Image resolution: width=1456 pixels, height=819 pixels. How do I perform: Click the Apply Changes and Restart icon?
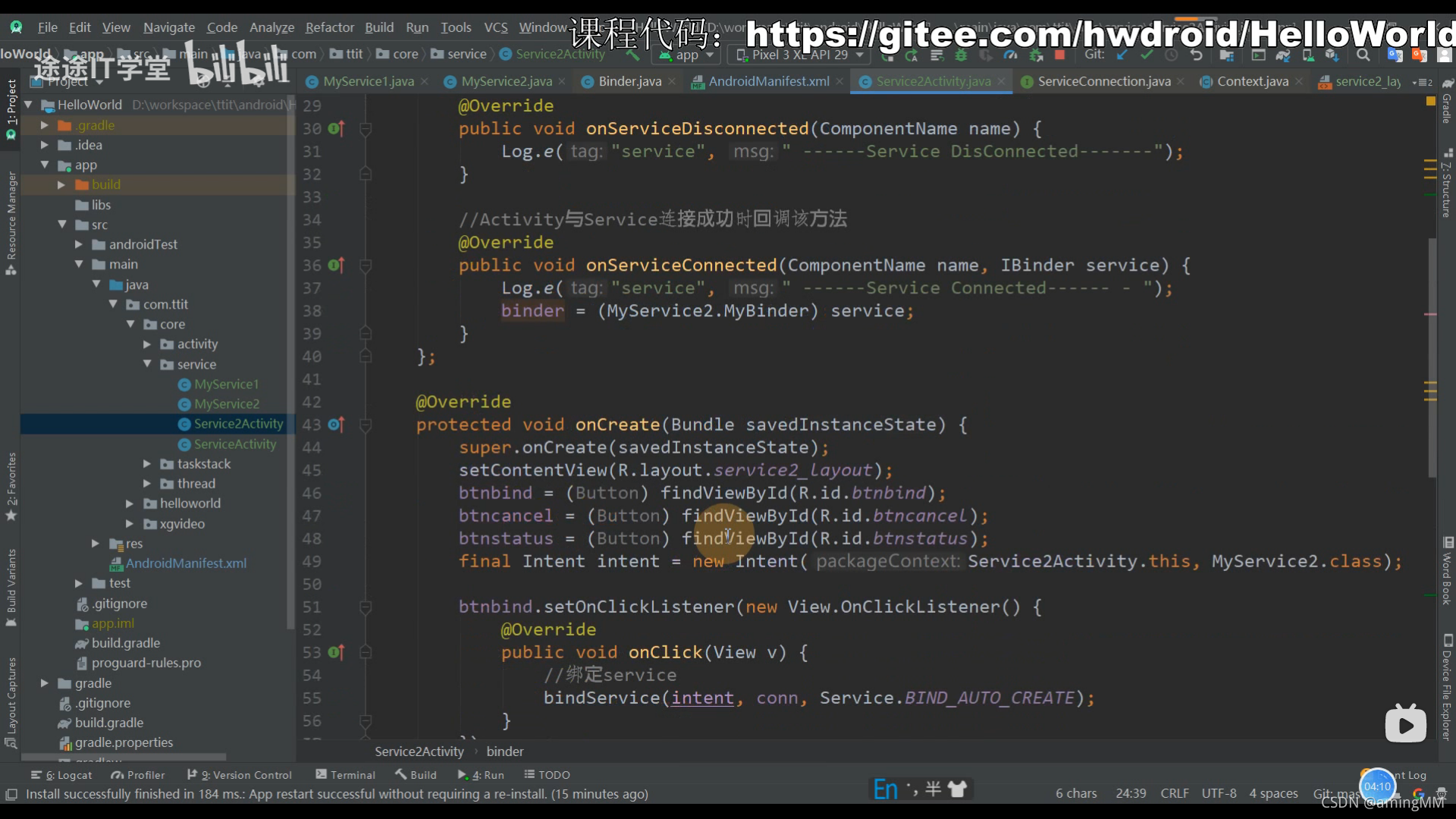pyautogui.click(x=912, y=55)
